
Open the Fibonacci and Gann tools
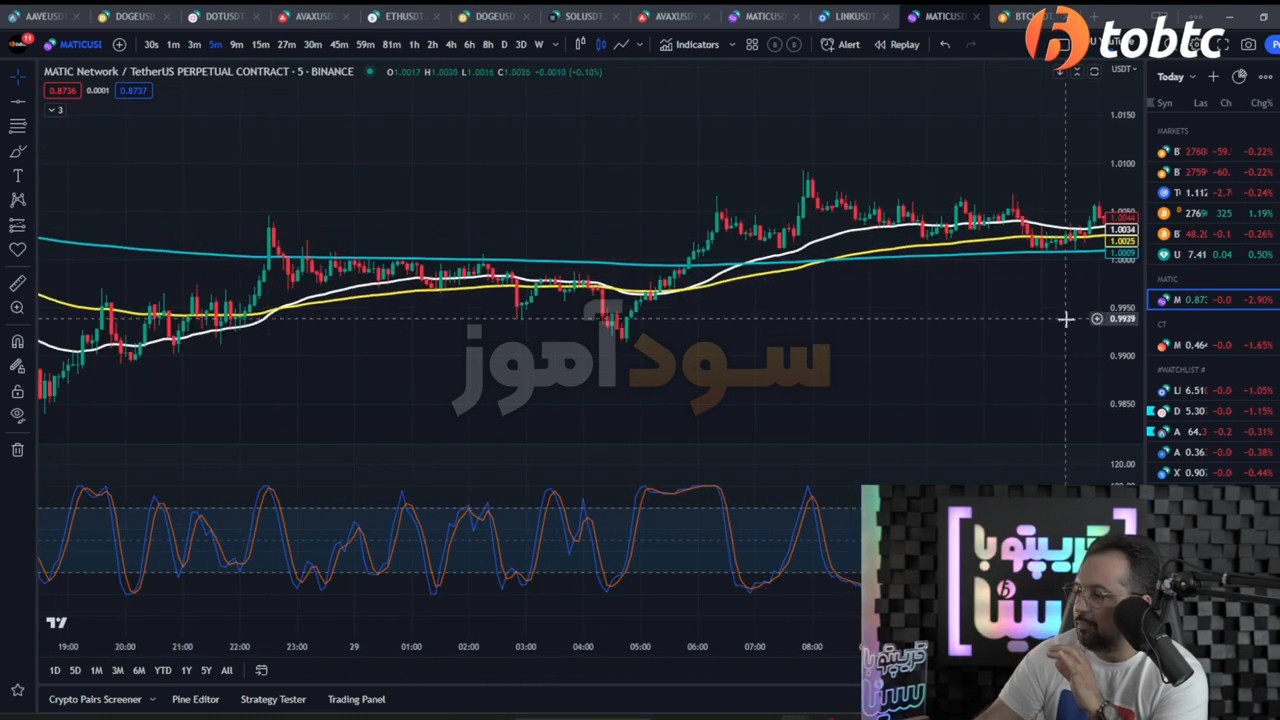(x=18, y=126)
